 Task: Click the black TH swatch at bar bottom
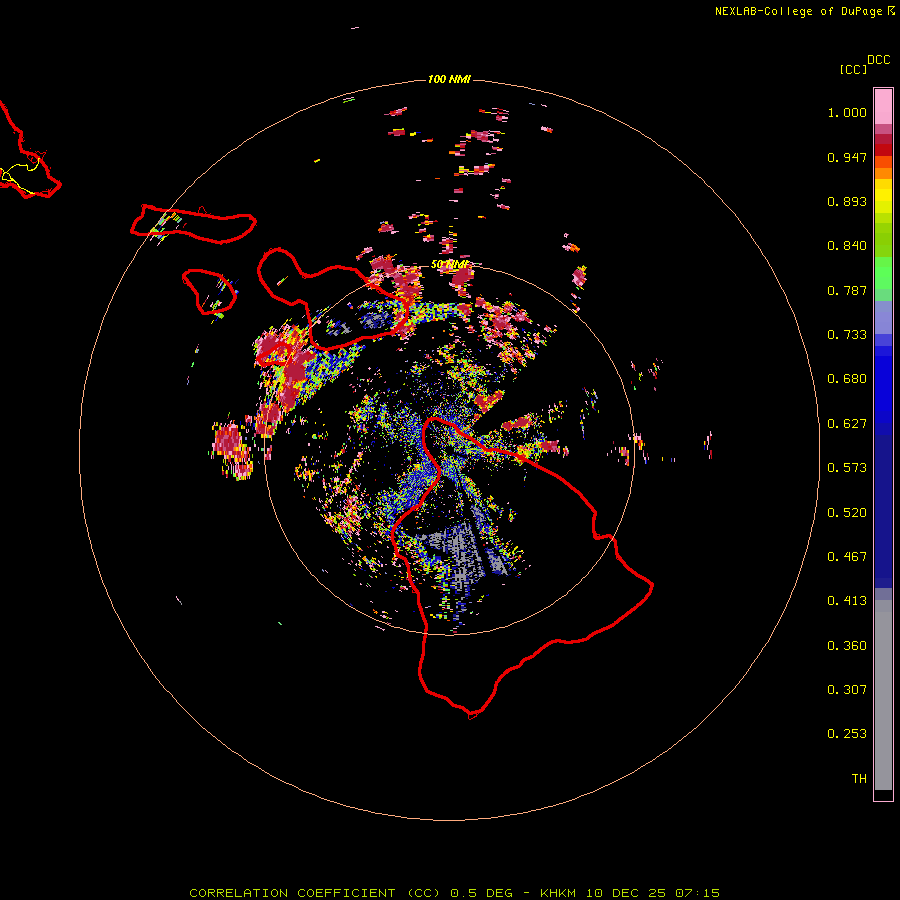pyautogui.click(x=883, y=795)
